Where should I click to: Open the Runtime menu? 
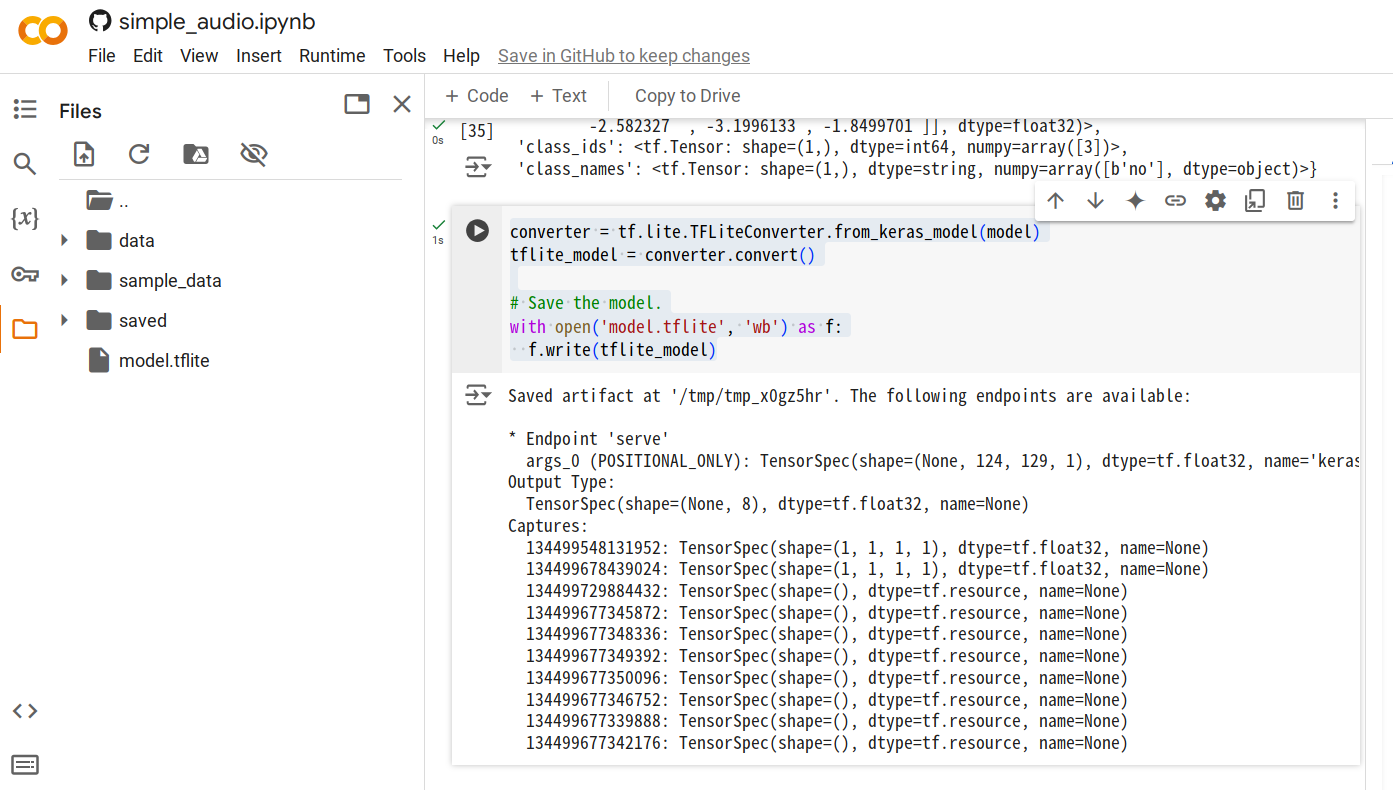coord(332,56)
